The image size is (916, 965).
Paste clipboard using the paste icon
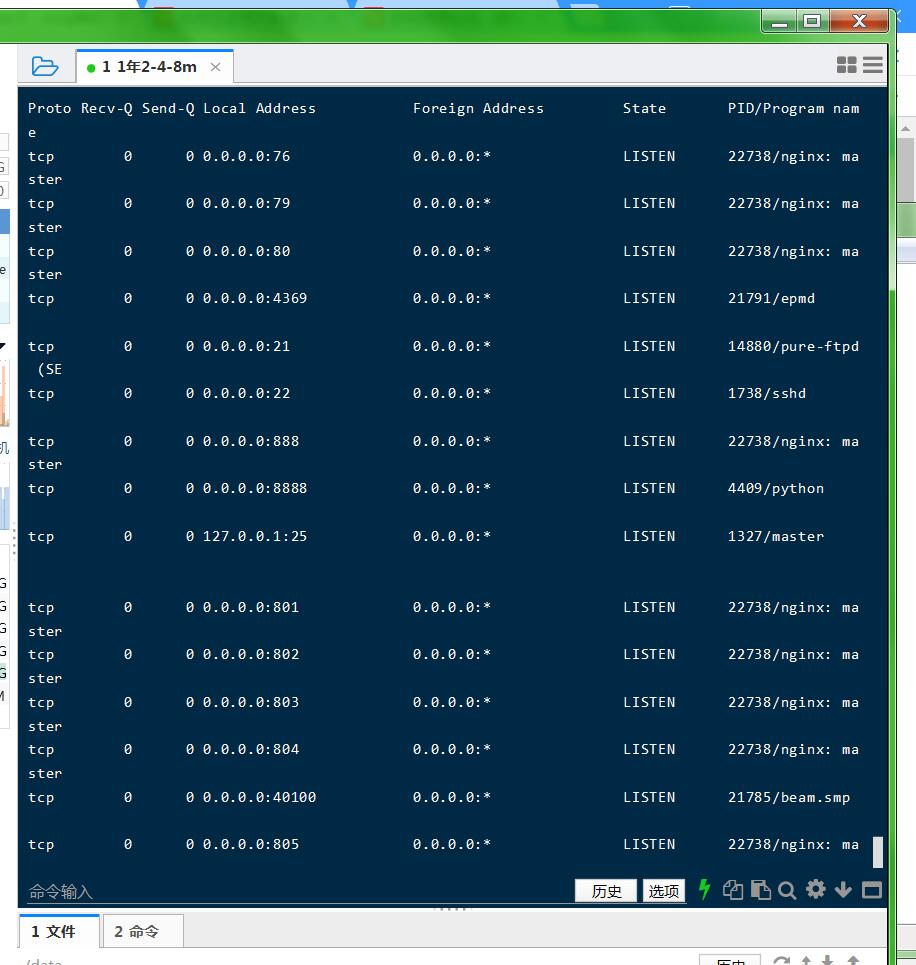[x=760, y=890]
